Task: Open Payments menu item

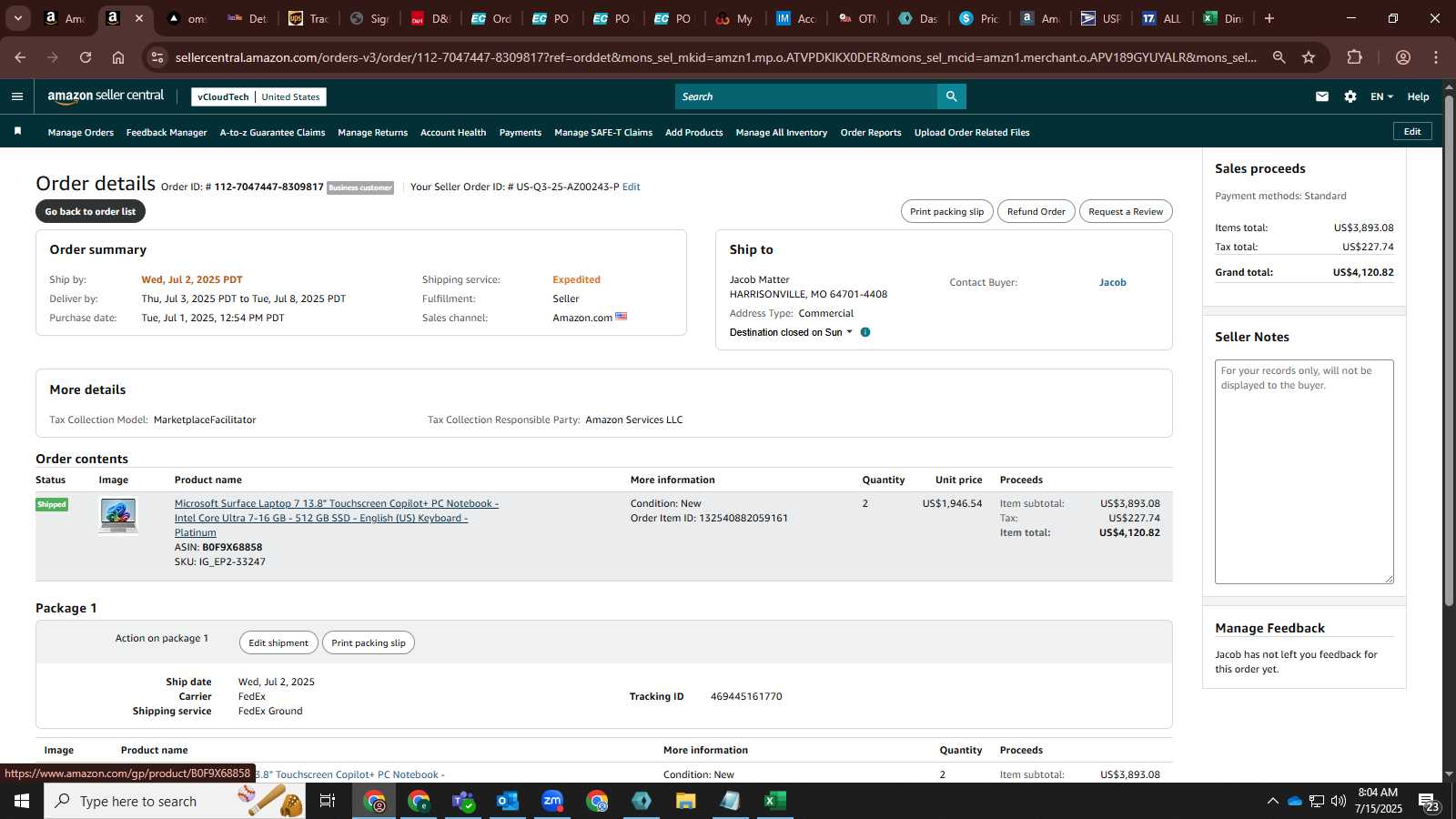Action: click(521, 132)
